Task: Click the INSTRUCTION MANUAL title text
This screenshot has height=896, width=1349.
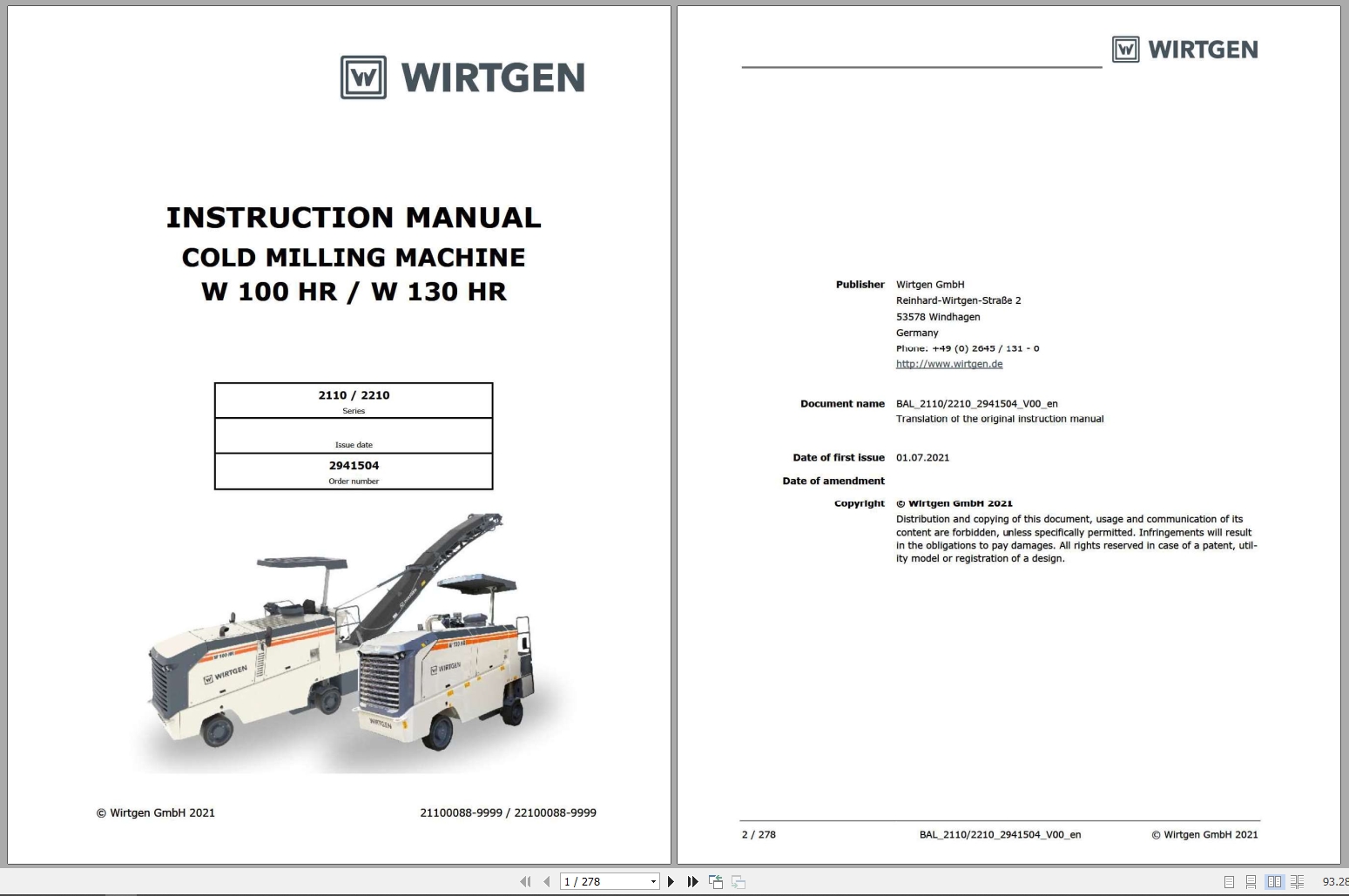Action: [x=354, y=217]
